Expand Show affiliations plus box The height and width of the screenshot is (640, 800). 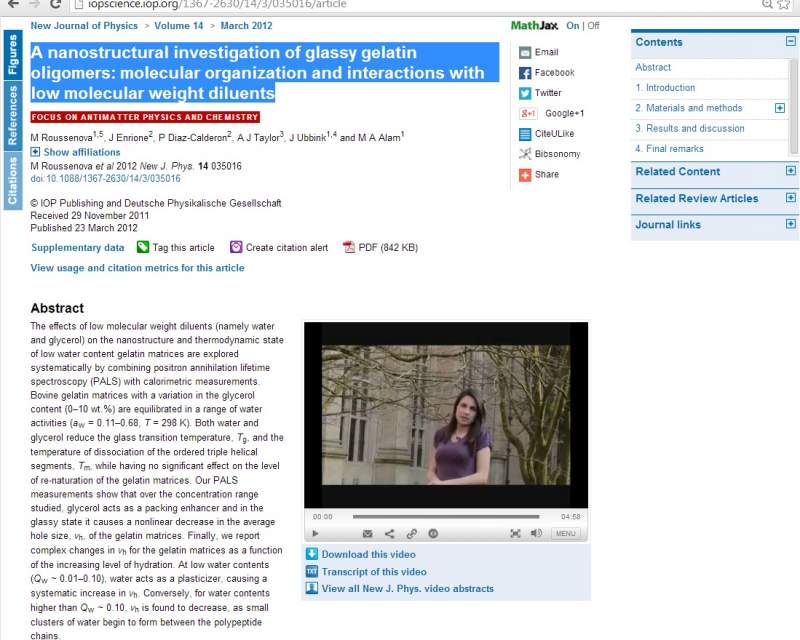pos(35,152)
